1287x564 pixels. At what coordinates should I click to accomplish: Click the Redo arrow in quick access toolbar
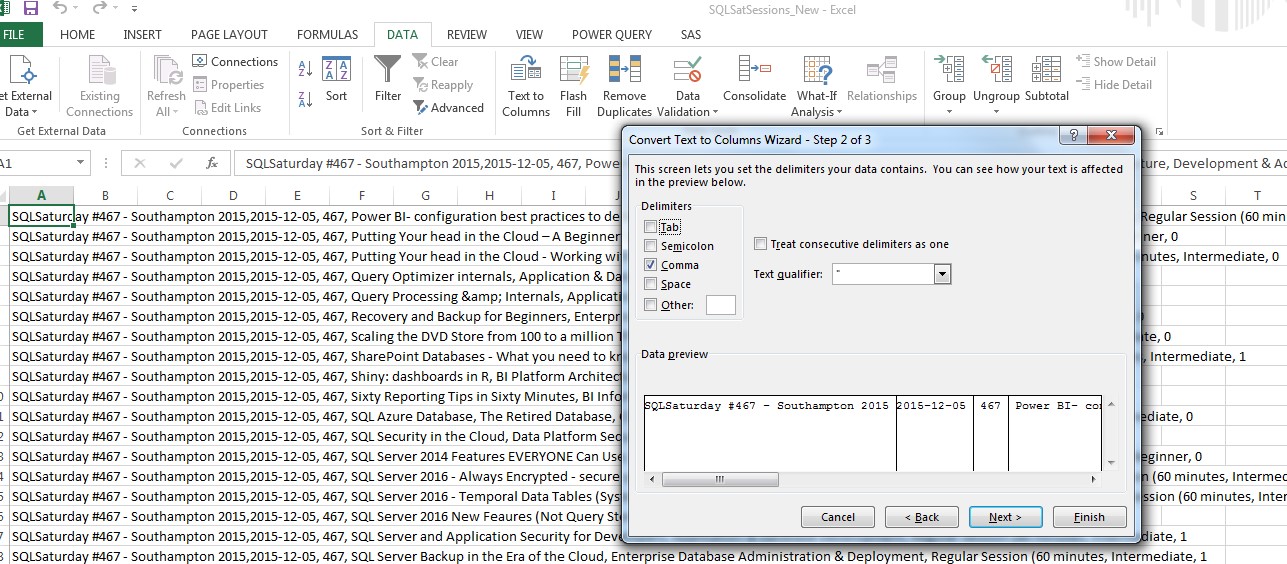pyautogui.click(x=99, y=9)
